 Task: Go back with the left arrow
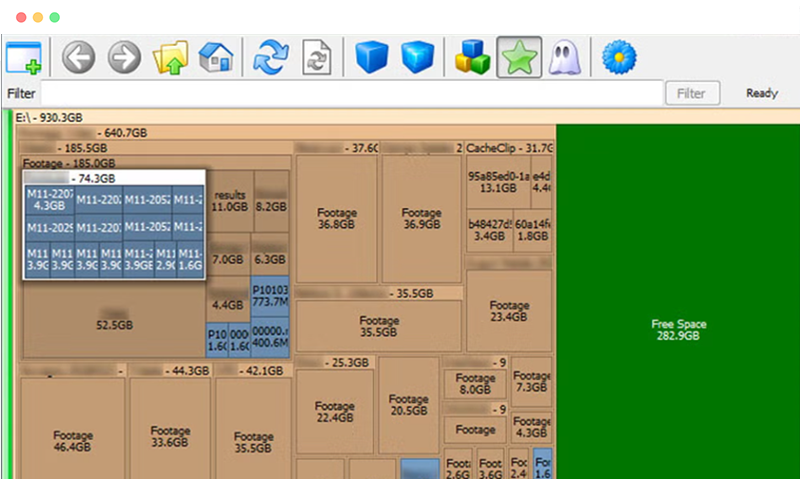pyautogui.click(x=78, y=58)
